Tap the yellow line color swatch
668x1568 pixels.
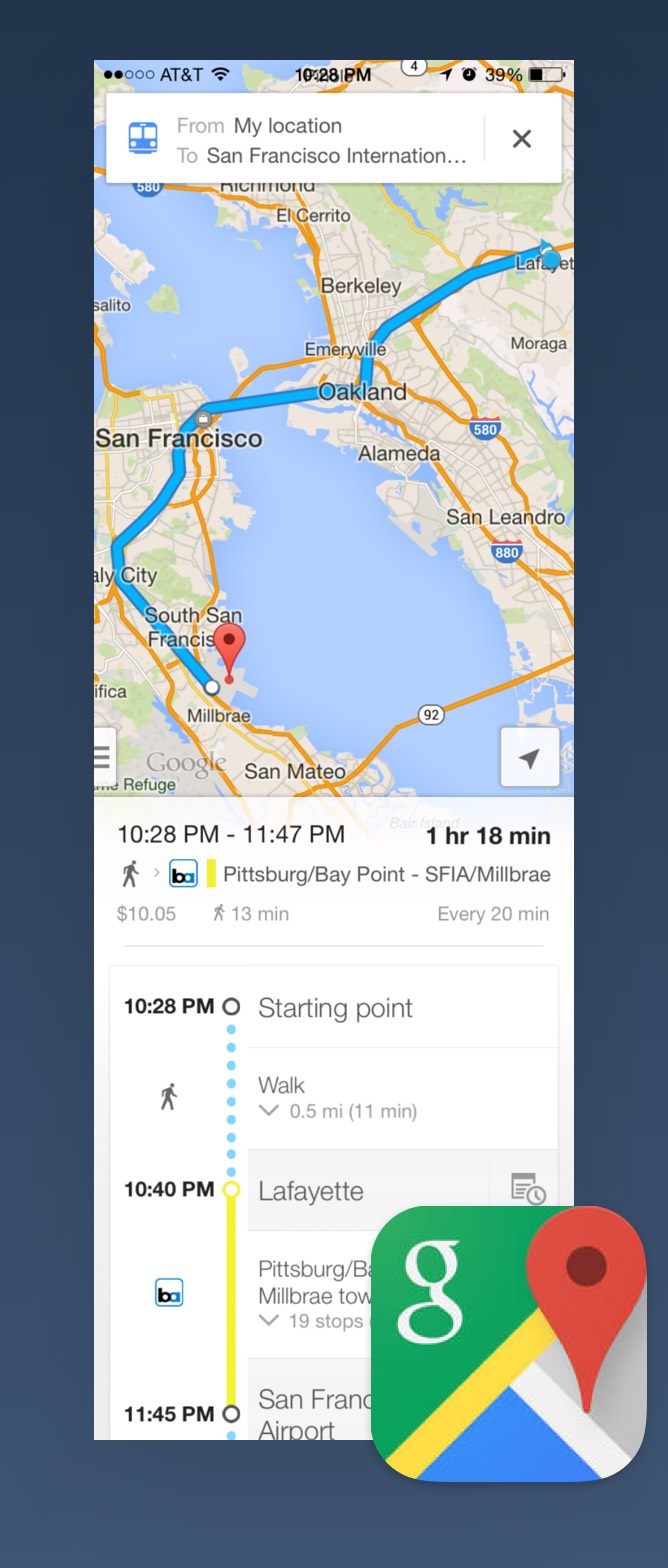click(211, 874)
